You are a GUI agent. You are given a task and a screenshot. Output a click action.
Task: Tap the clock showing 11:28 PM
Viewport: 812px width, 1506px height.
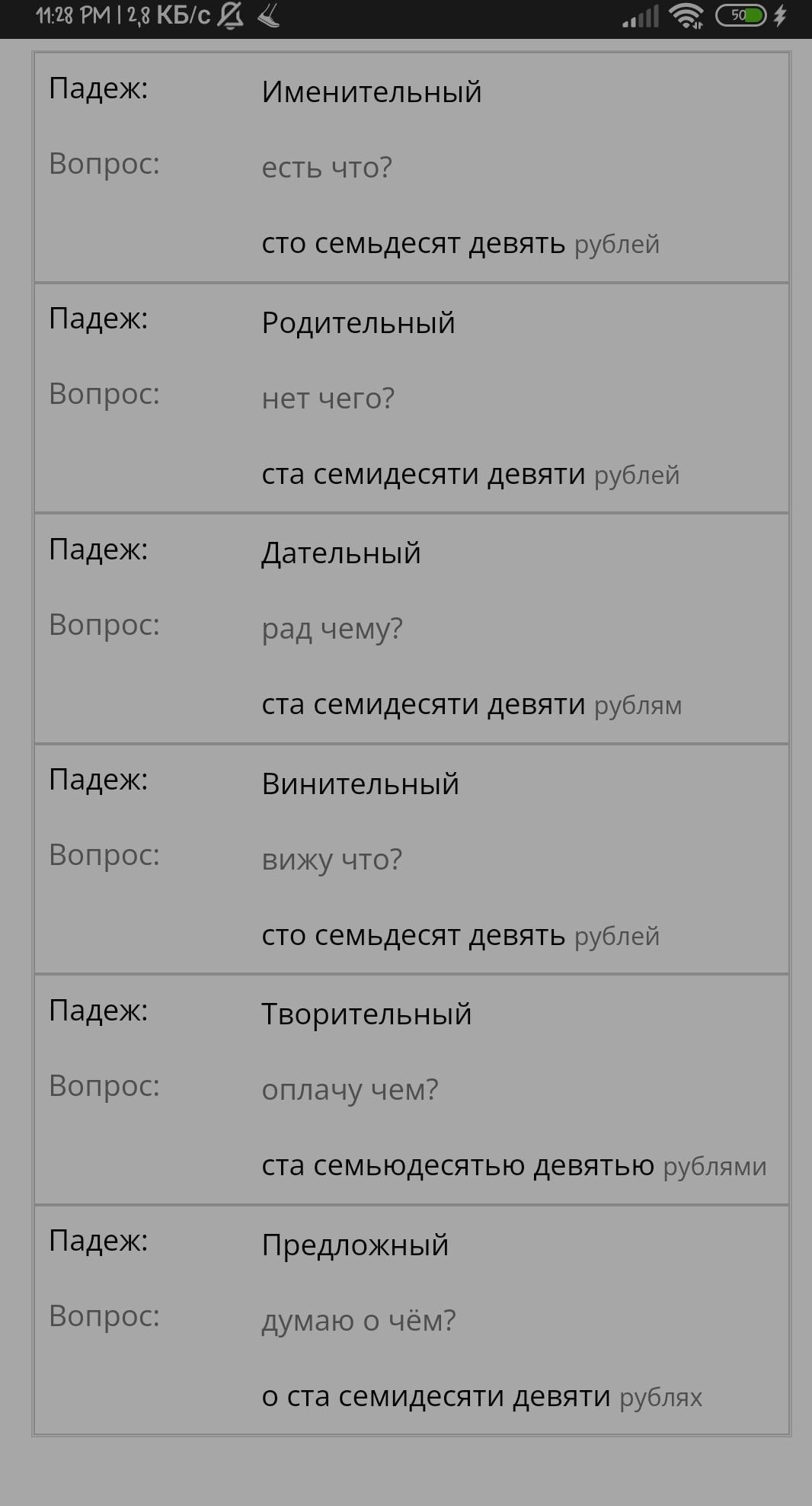[x=73, y=15]
